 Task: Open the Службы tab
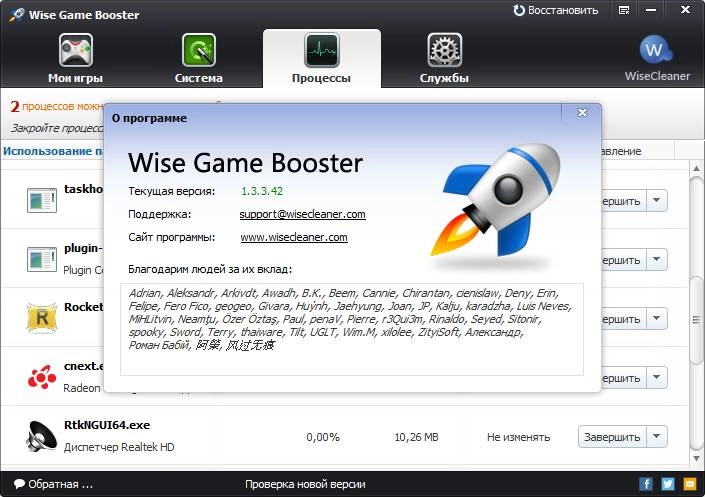[444, 58]
